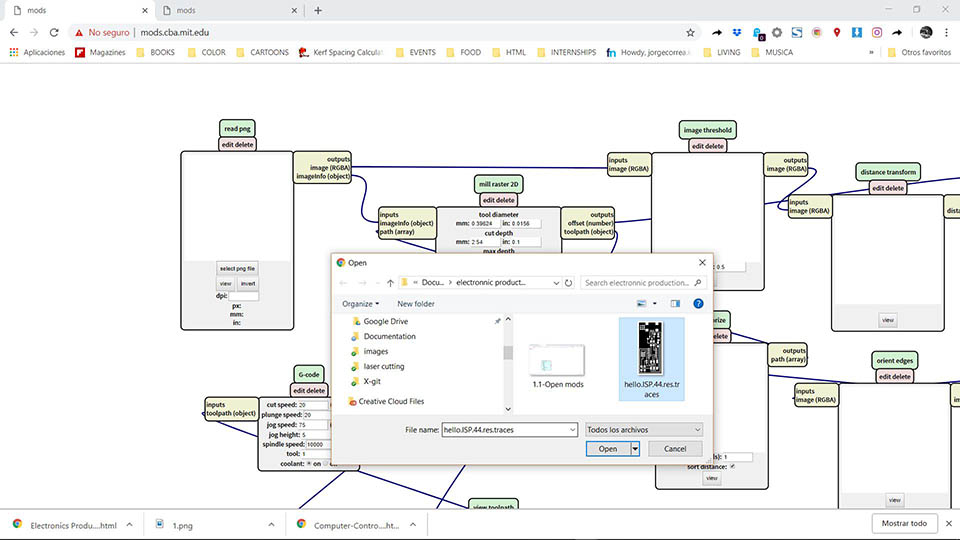Expand the split arrow beside the Open button
This screenshot has height=540, width=960.
(x=635, y=449)
